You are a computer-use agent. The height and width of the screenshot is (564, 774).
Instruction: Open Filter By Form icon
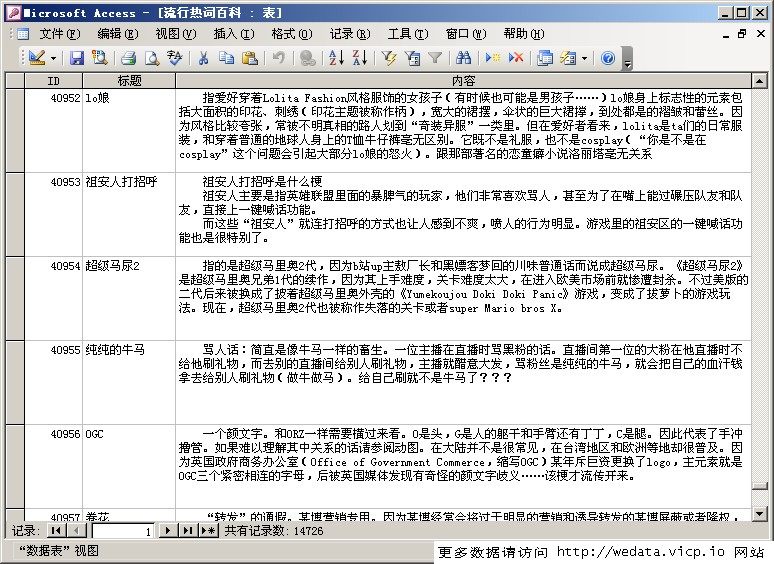tap(412, 58)
